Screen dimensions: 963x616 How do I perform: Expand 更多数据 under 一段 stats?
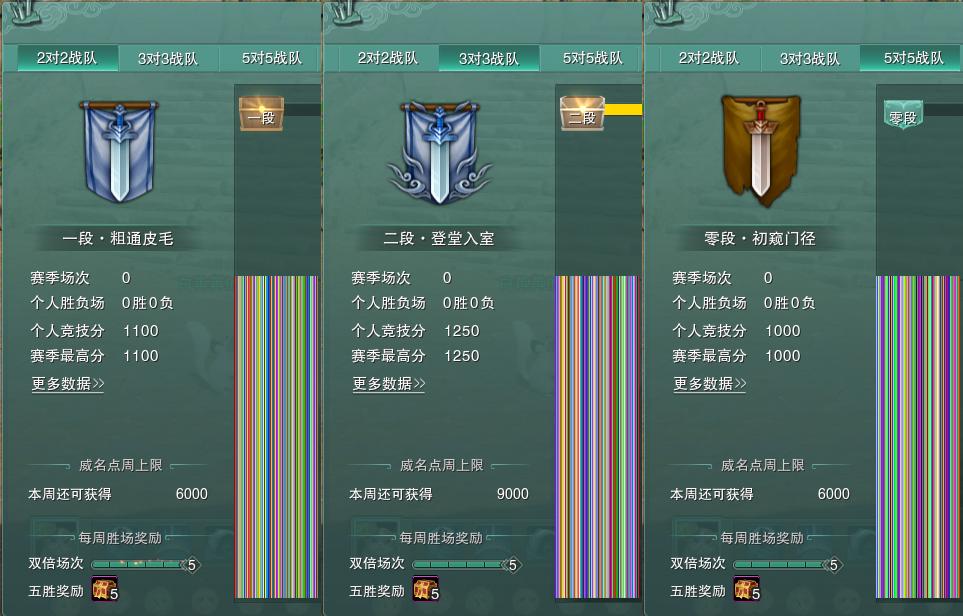coord(68,384)
